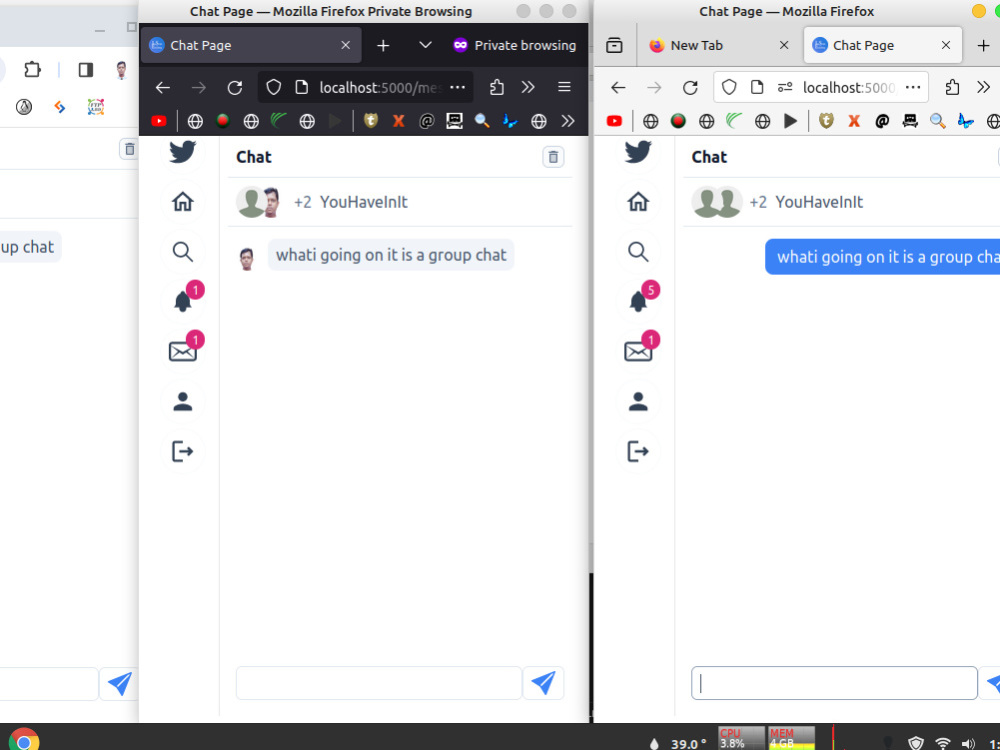This screenshot has width=1000, height=750.
Task: Open search icon in right Firefox window sidebar
Action: point(638,251)
